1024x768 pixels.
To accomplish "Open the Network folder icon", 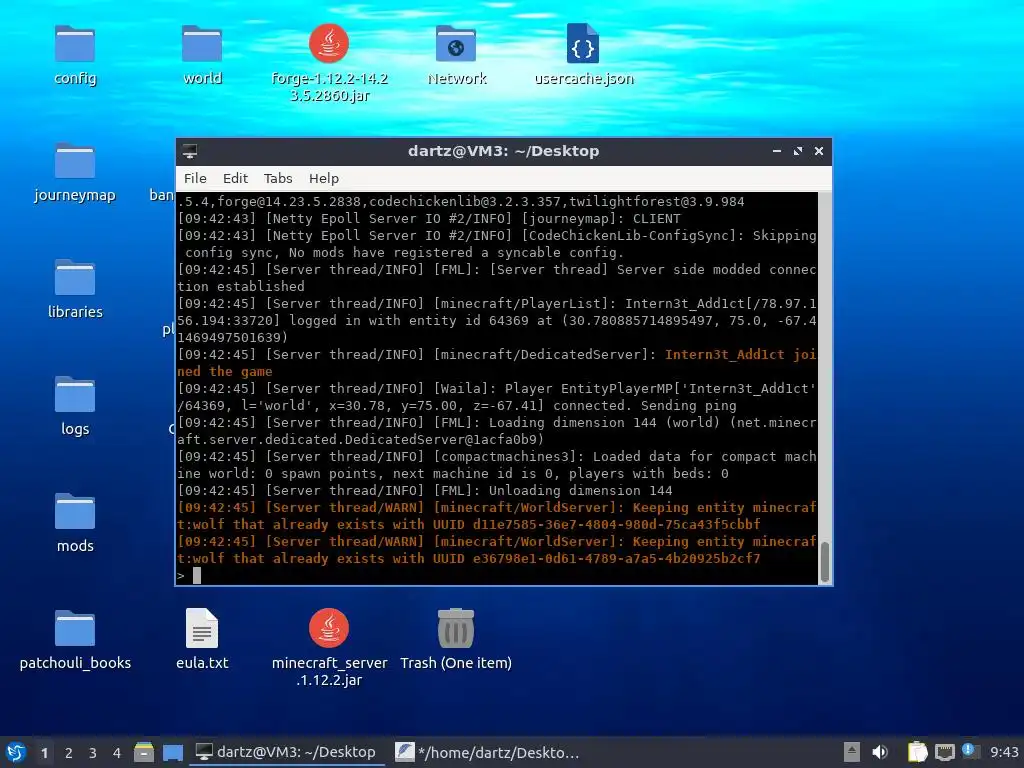I will click(456, 44).
